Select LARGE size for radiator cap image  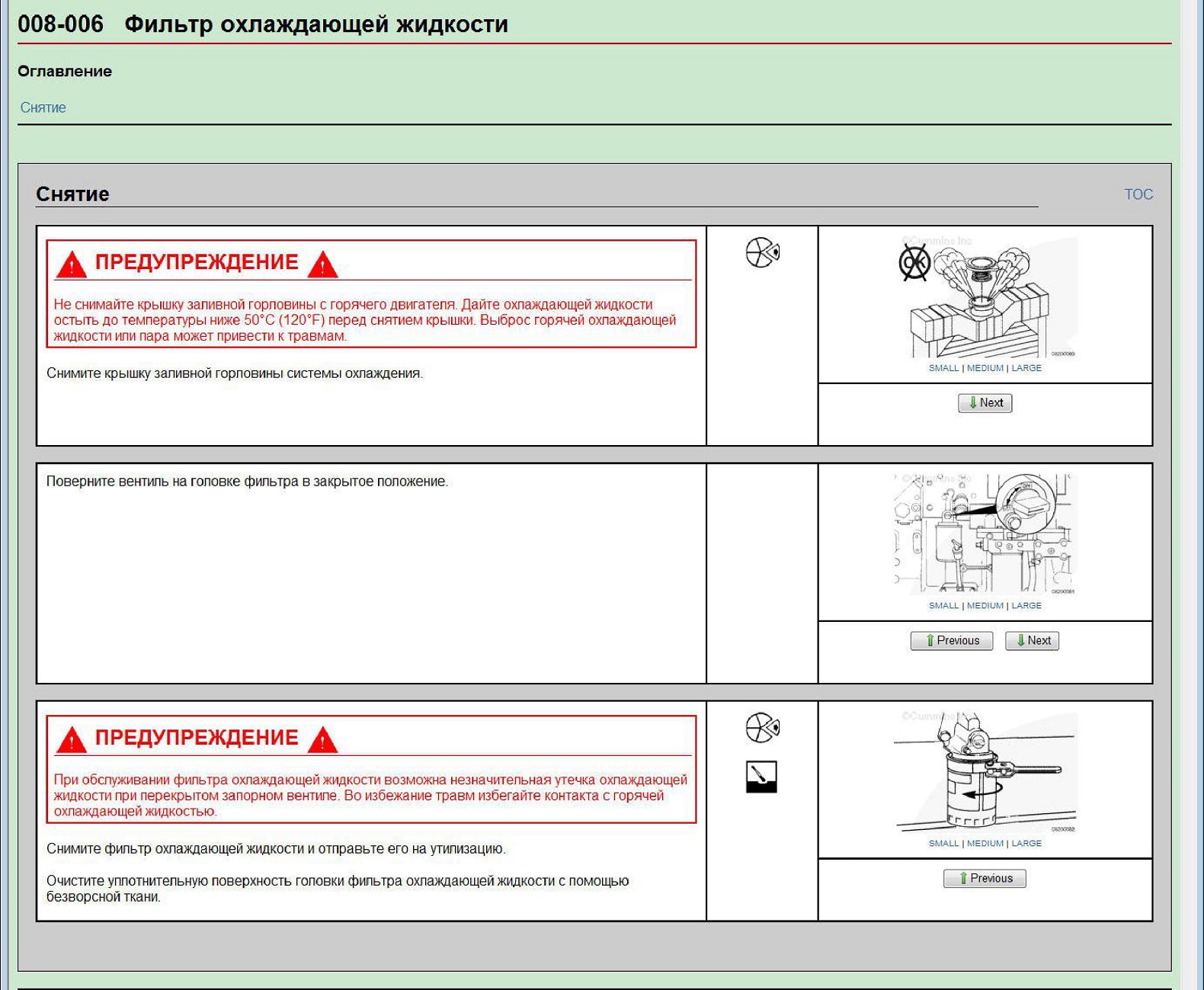pyautogui.click(x=1026, y=368)
